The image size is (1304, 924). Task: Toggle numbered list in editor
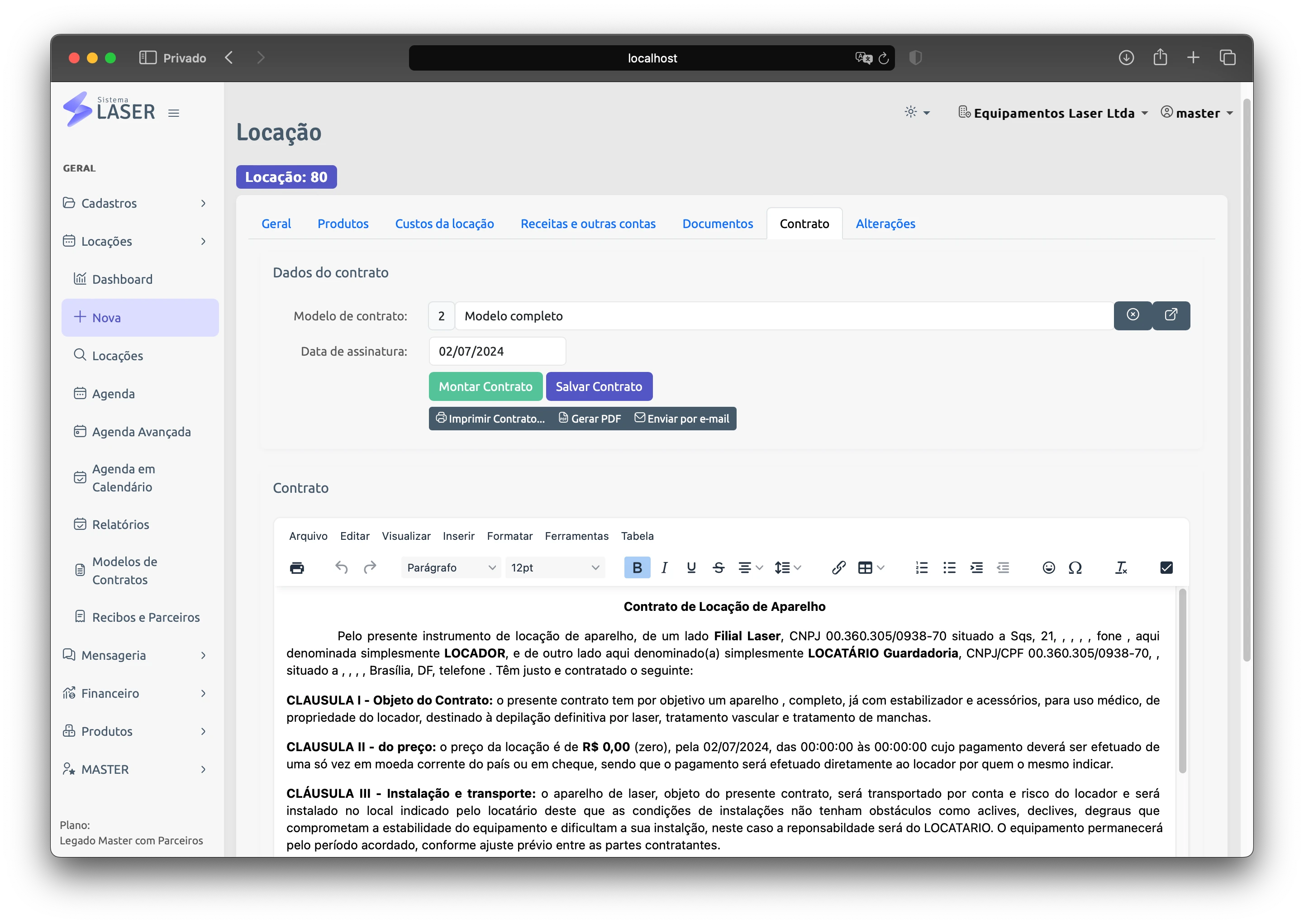[922, 567]
